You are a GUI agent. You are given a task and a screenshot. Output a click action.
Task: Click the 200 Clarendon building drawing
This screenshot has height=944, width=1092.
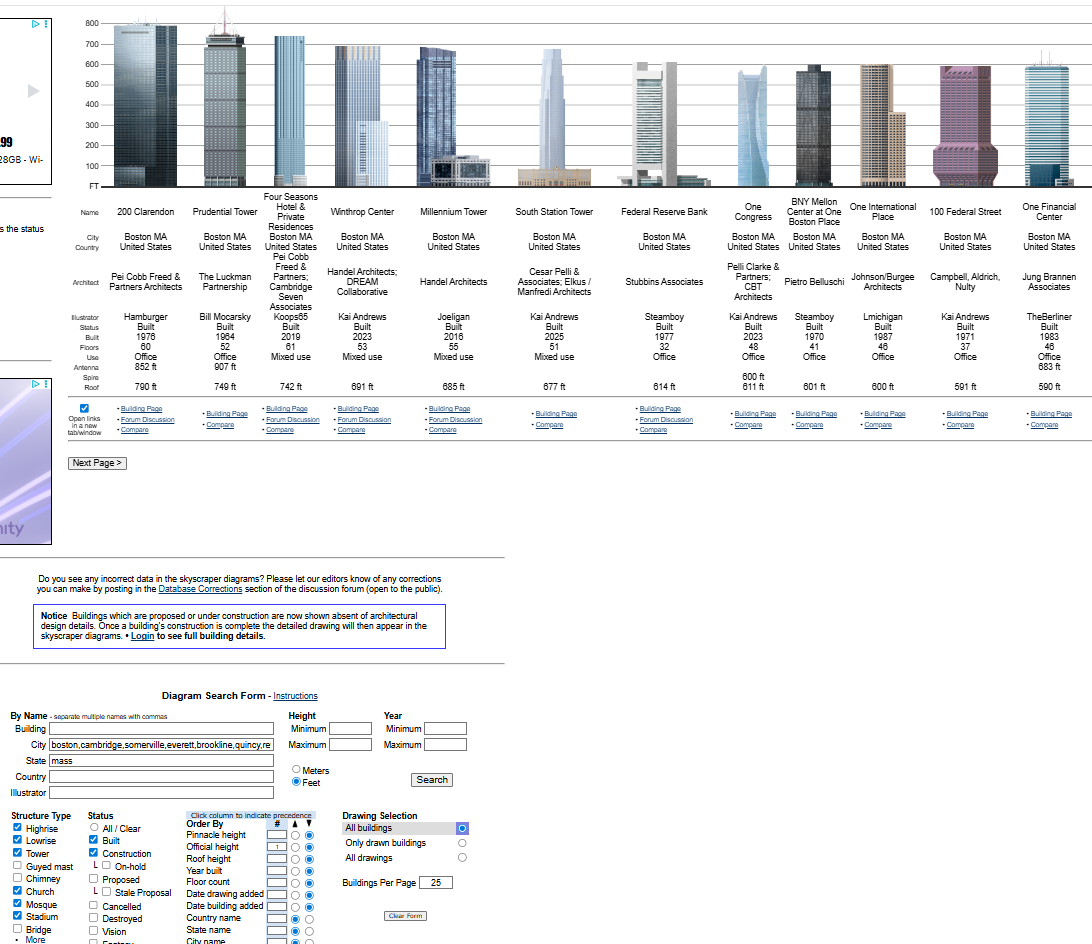145,106
